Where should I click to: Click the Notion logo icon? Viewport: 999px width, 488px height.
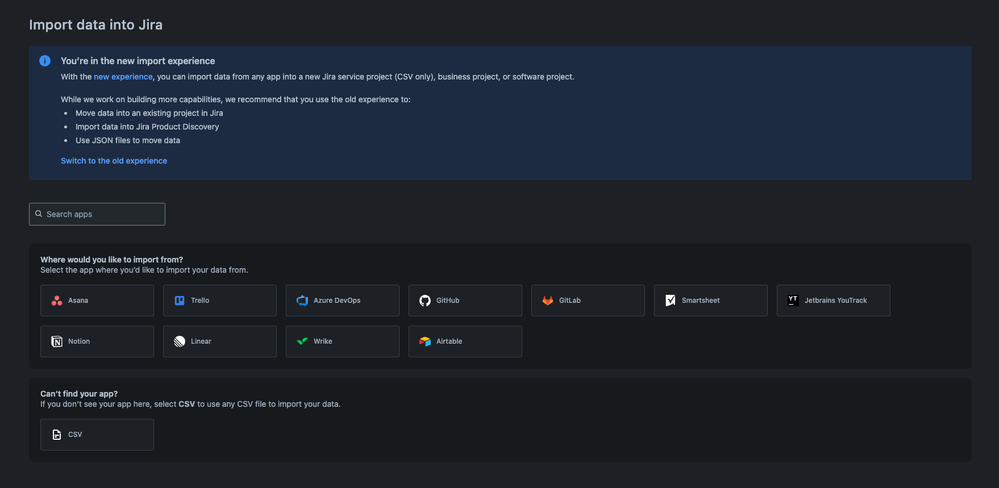tap(57, 341)
